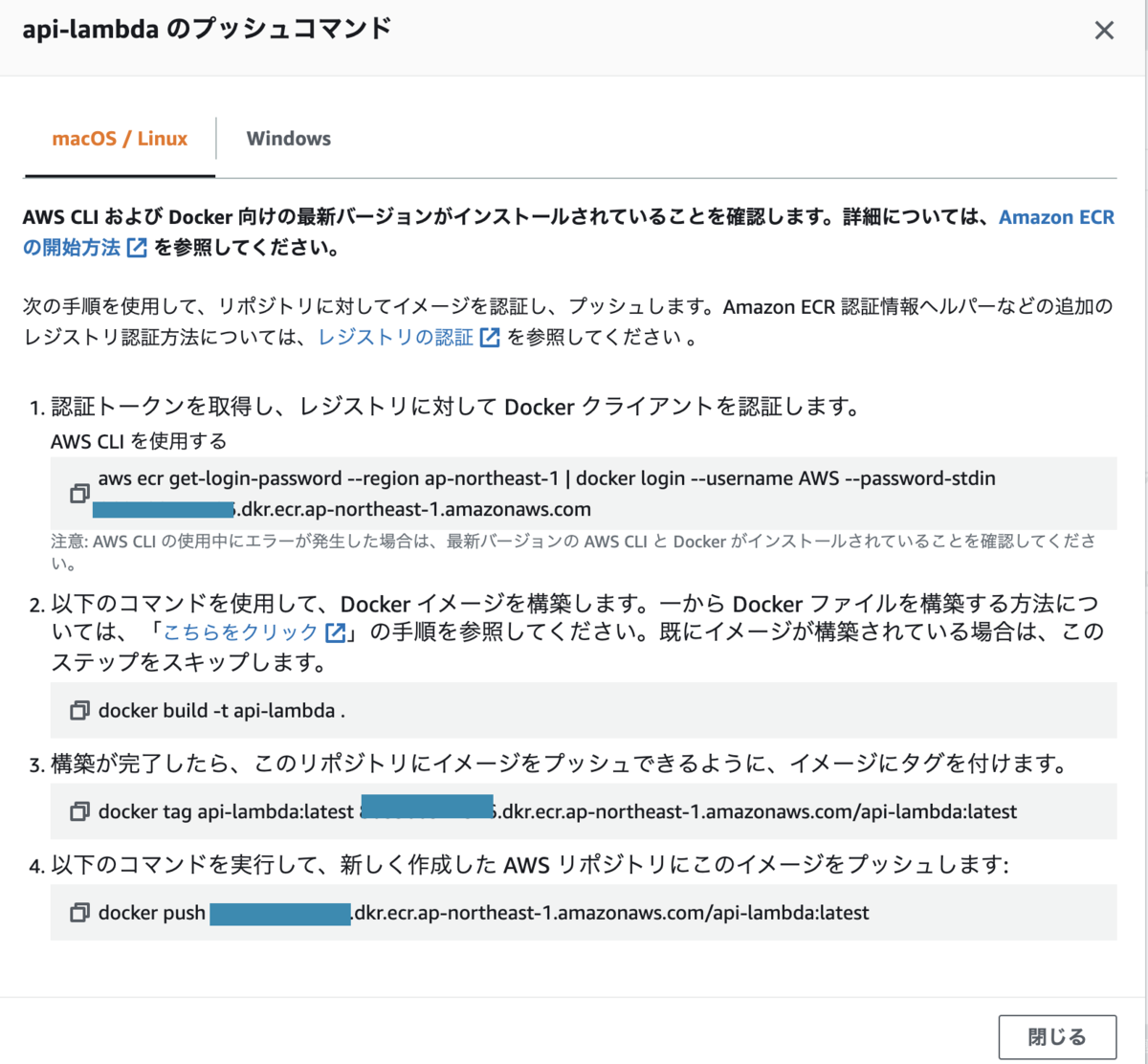The image size is (1148, 1064).
Task: Click the aws ecr get-login-password command text
Action: (546, 494)
